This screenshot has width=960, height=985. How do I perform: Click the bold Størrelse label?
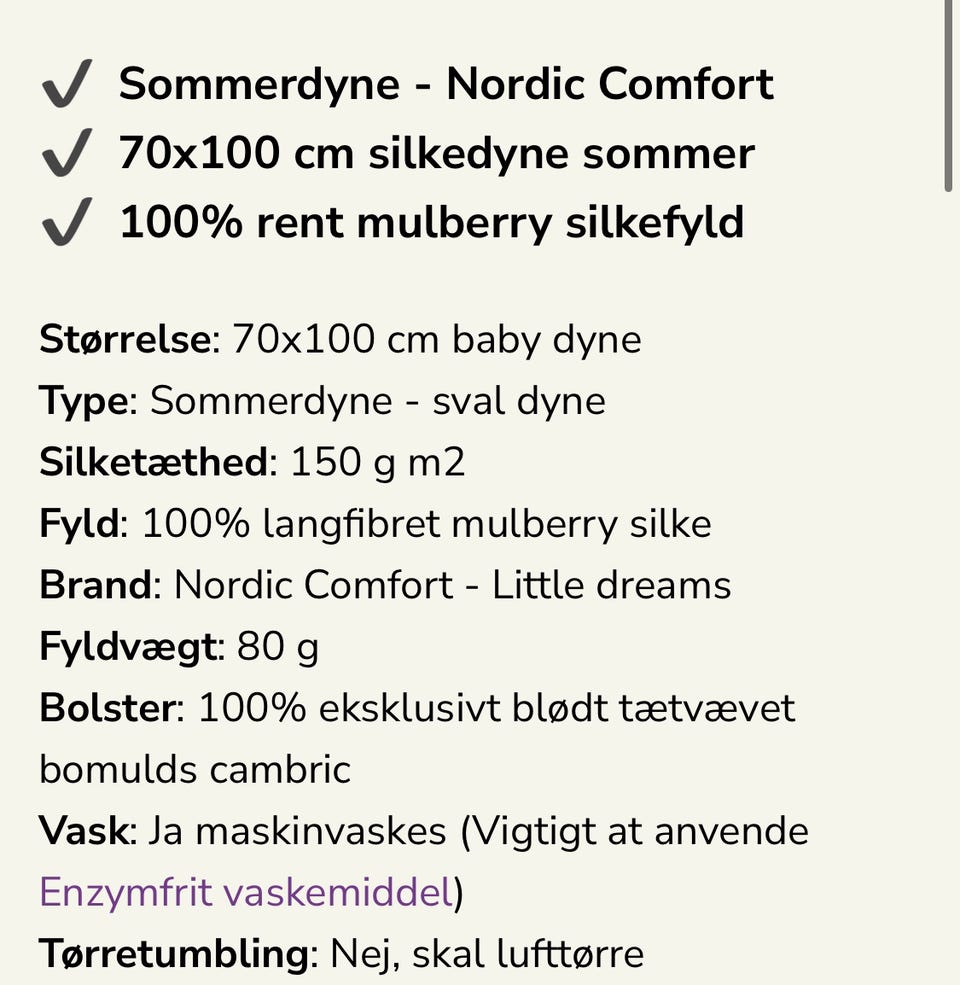pyautogui.click(x=125, y=340)
